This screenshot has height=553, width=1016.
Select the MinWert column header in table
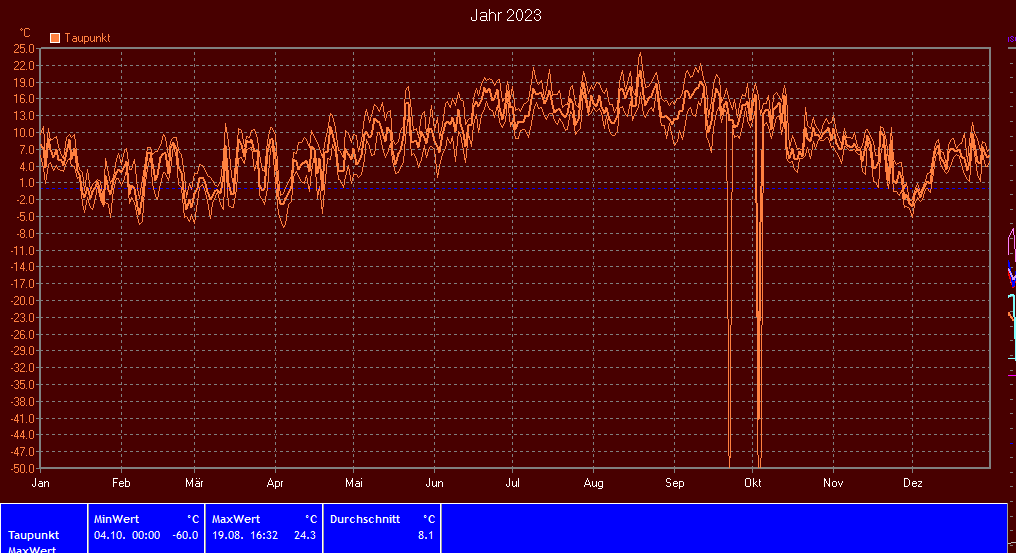(x=116, y=519)
